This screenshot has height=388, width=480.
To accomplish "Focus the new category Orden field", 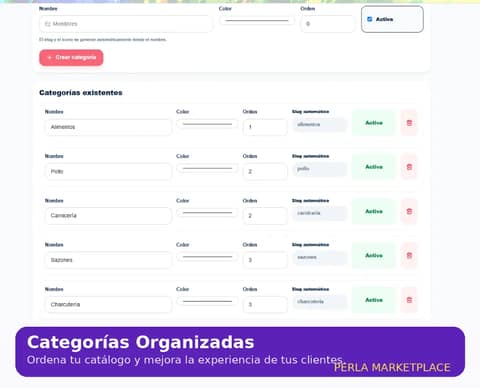I will (x=328, y=24).
